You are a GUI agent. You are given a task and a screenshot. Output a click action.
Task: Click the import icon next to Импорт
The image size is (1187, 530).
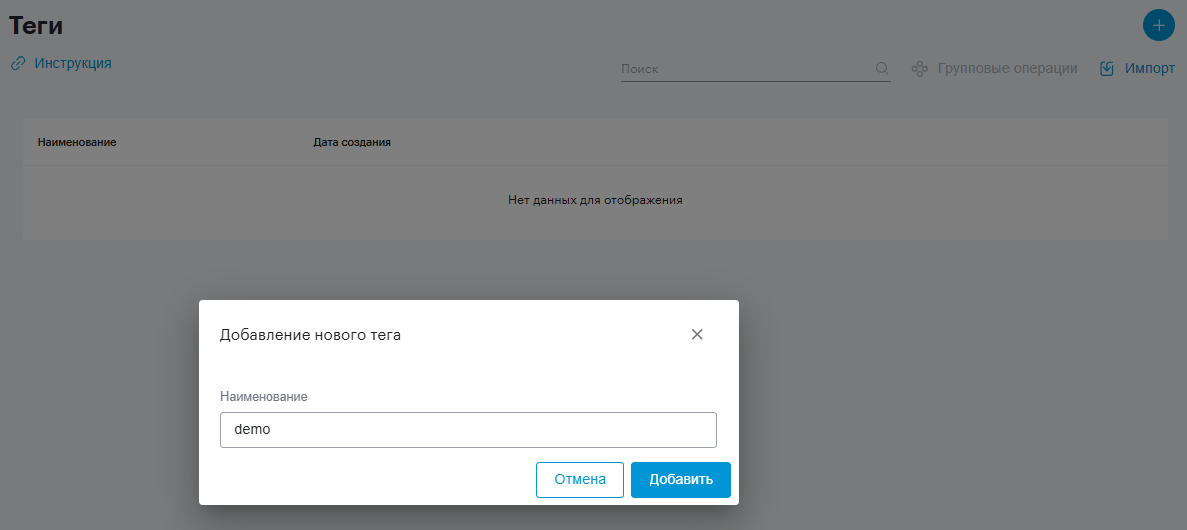pos(1107,69)
